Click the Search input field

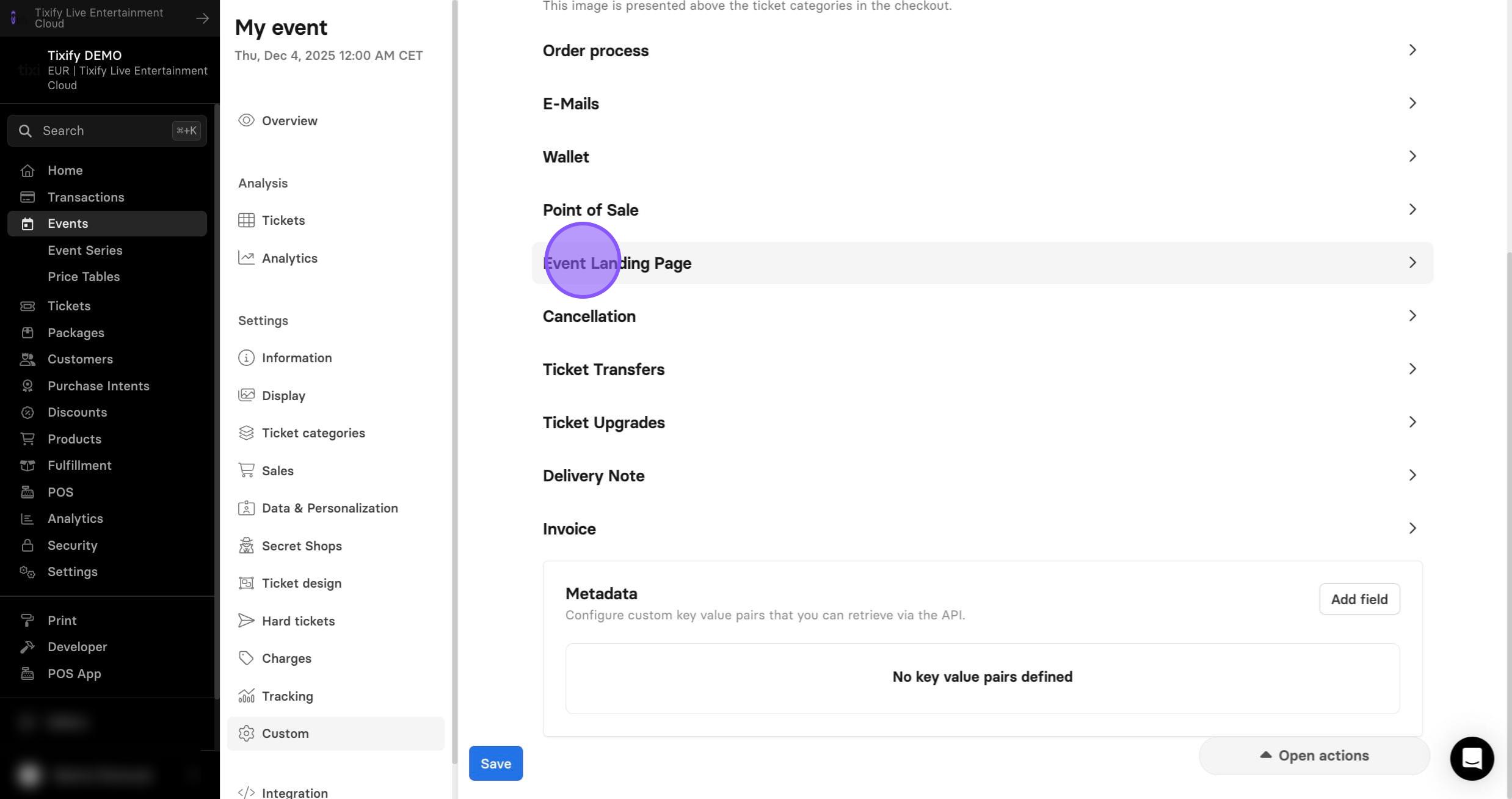[x=107, y=131]
